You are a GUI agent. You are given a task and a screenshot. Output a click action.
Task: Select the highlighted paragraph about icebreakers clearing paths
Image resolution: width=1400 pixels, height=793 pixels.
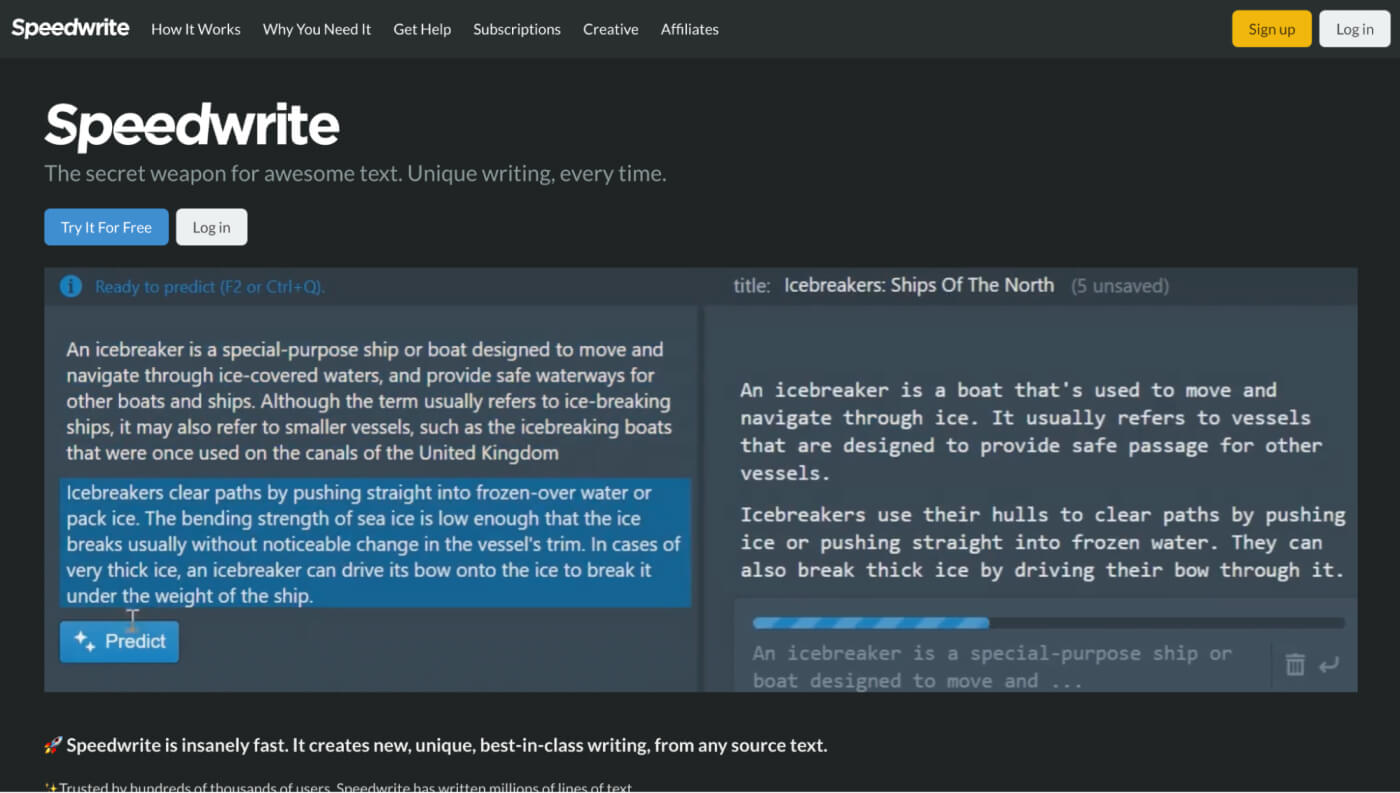tap(375, 544)
